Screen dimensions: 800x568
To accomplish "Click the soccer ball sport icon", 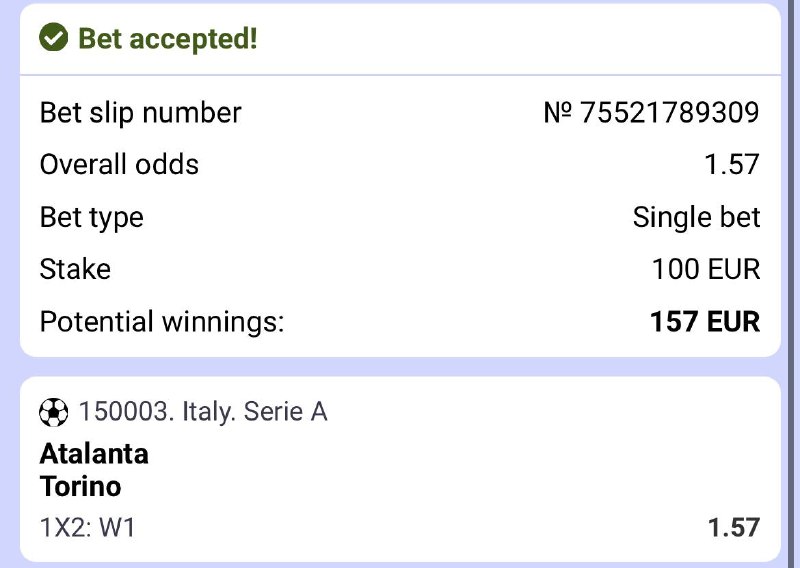I will point(53,411).
